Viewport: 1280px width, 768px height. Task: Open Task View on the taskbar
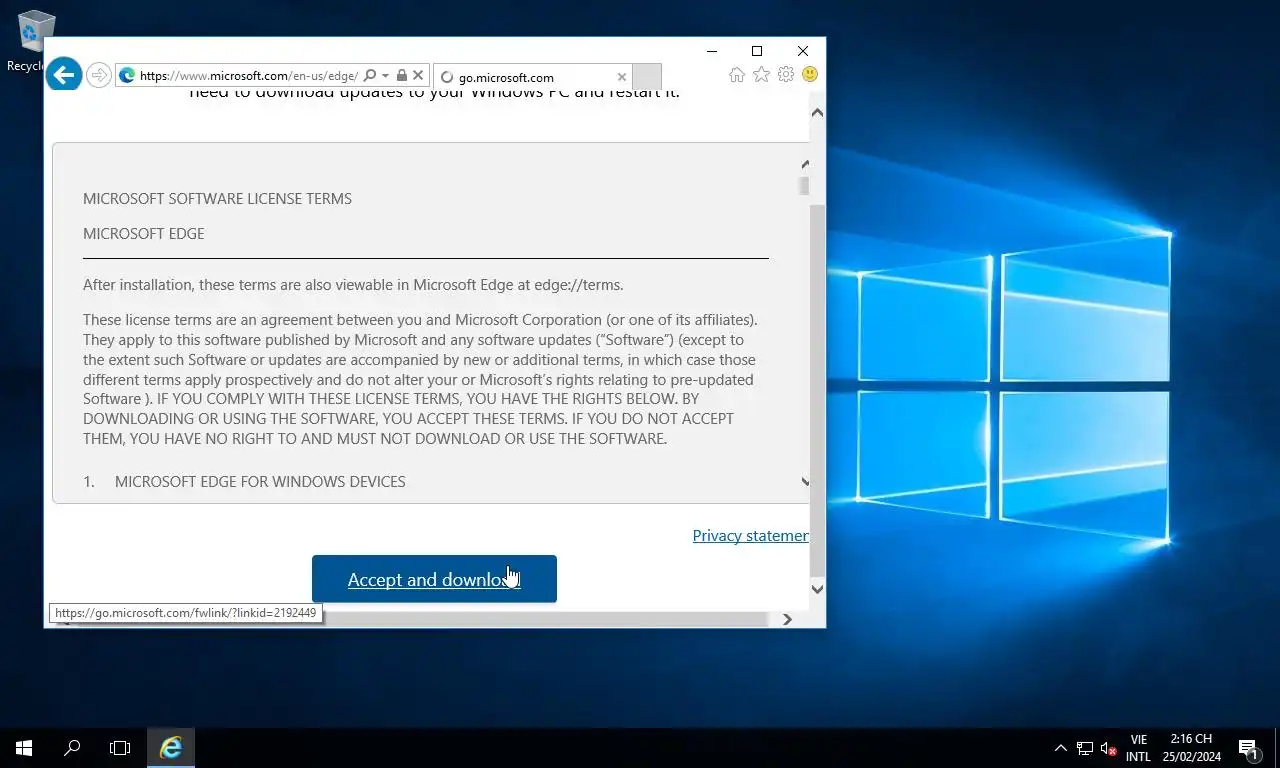pyautogui.click(x=120, y=747)
